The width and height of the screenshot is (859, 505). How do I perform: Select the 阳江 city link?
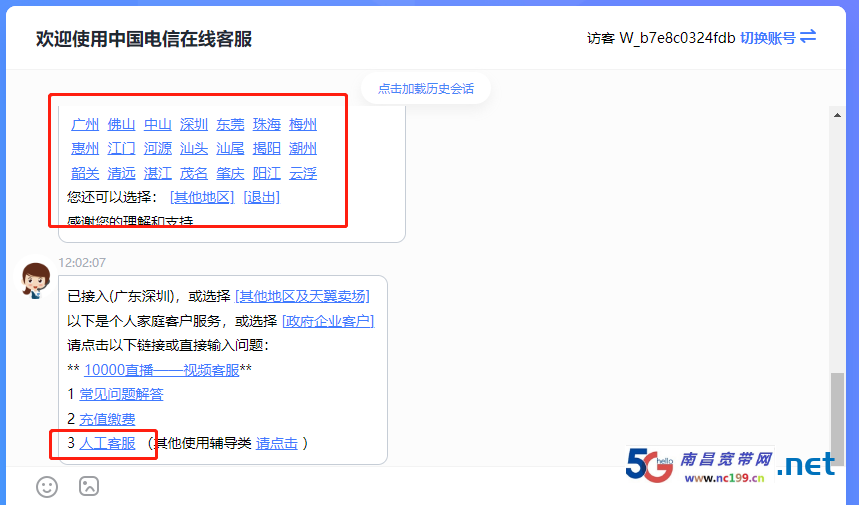(x=267, y=174)
